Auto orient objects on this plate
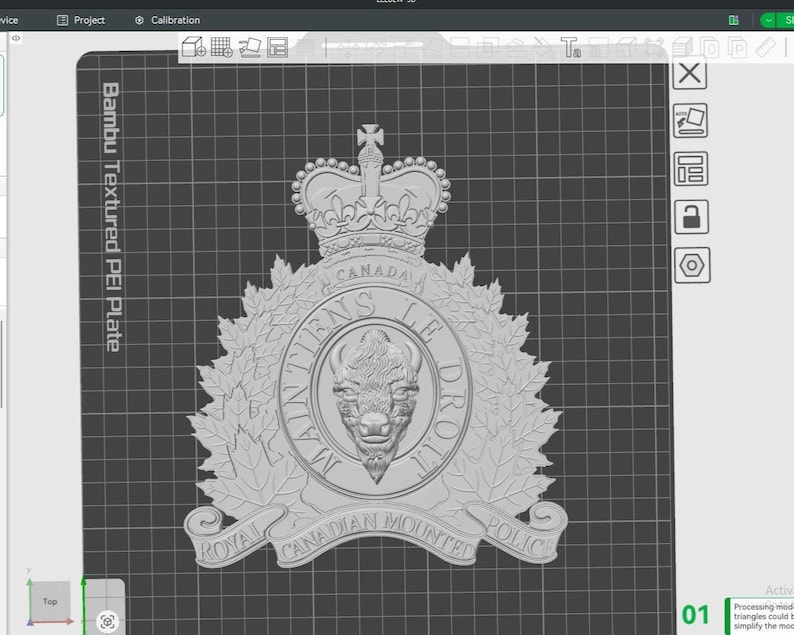 690,121
